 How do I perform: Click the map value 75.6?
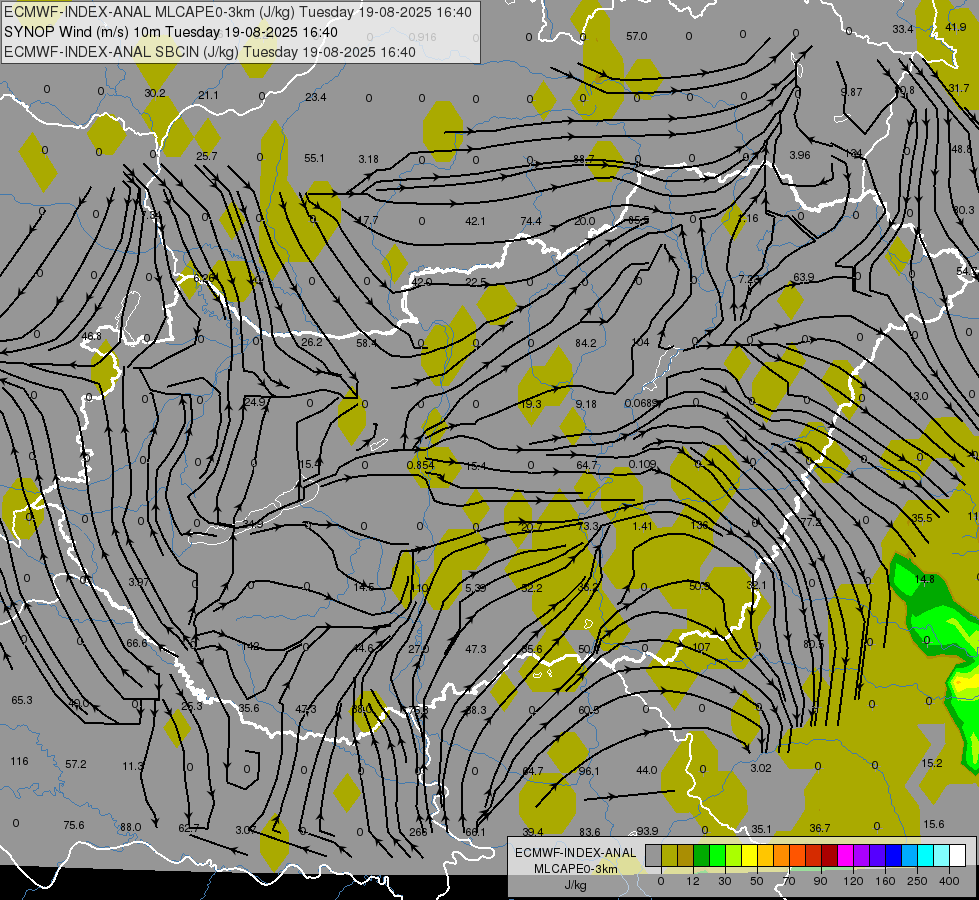click(74, 825)
